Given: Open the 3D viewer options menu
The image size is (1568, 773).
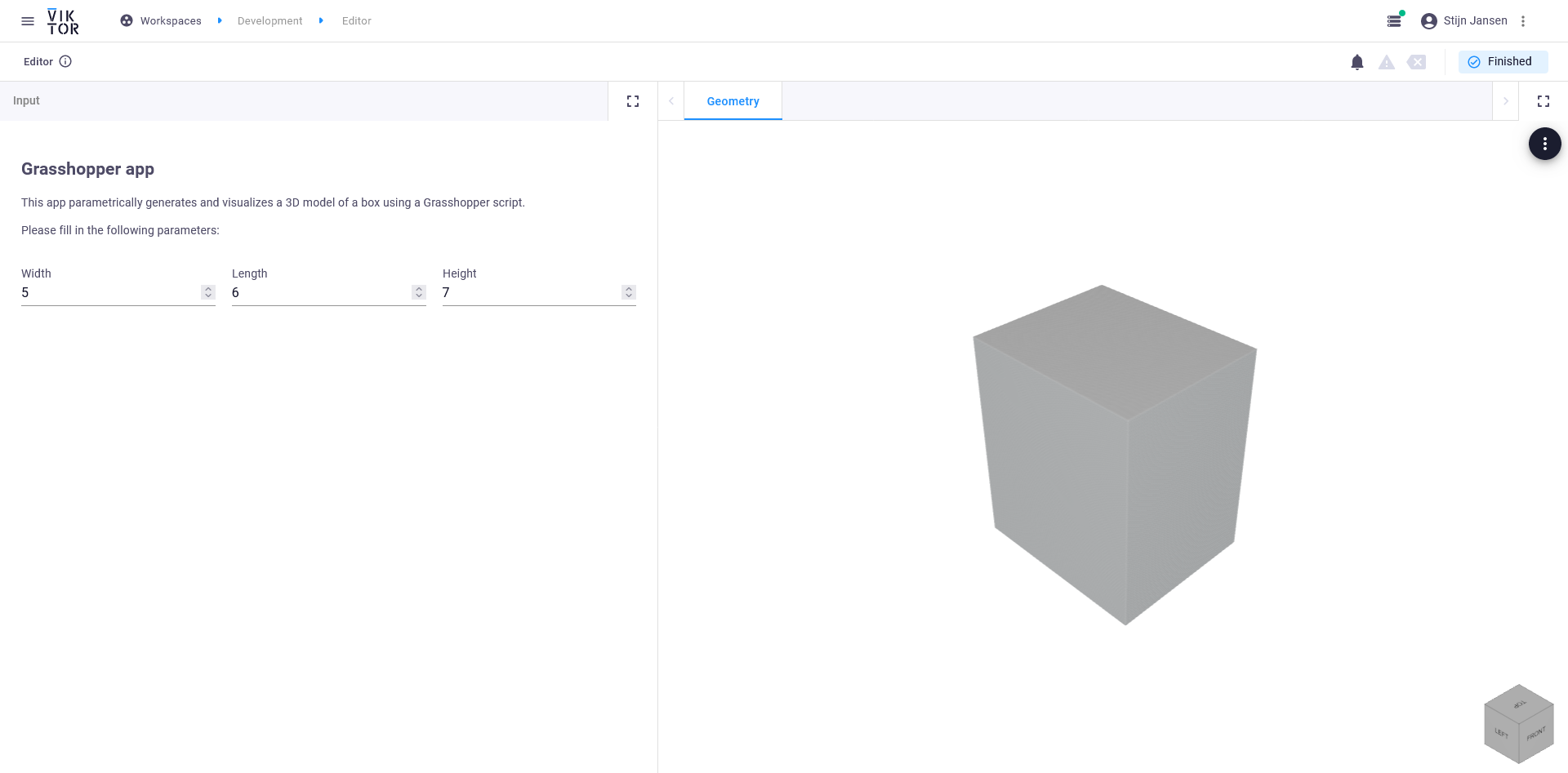Looking at the screenshot, I should [1544, 144].
